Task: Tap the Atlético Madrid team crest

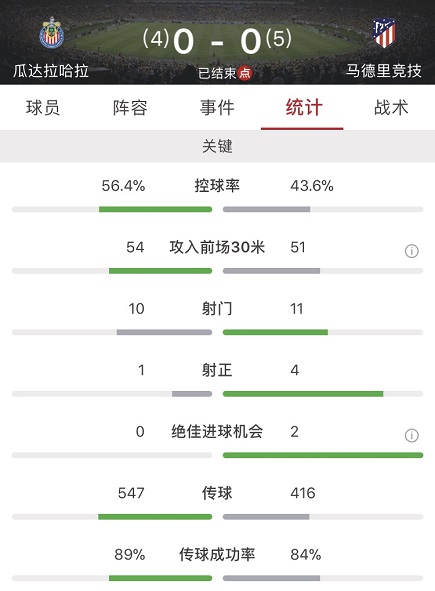Action: click(384, 34)
